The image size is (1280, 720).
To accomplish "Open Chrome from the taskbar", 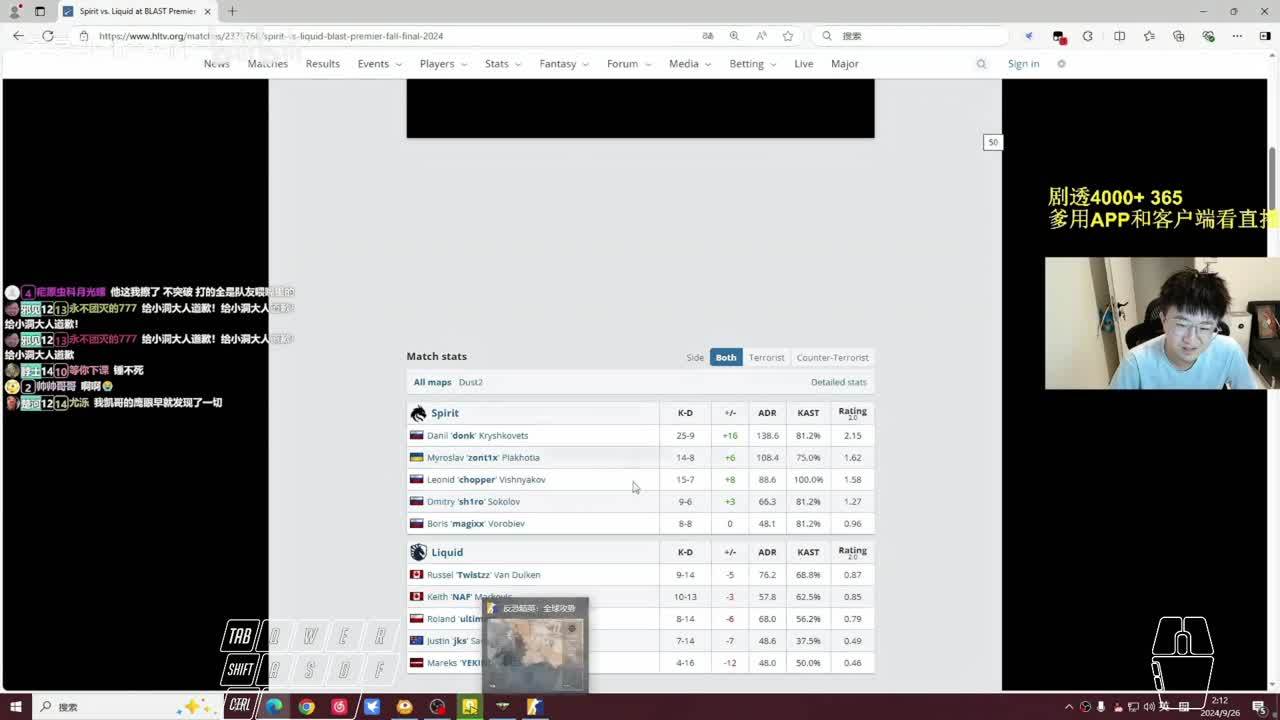I will tap(306, 707).
